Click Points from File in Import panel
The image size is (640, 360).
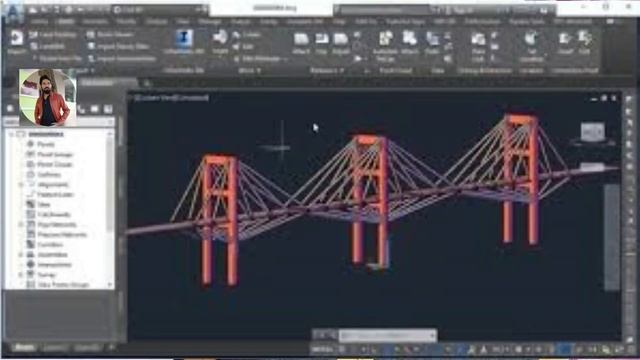click(57, 59)
